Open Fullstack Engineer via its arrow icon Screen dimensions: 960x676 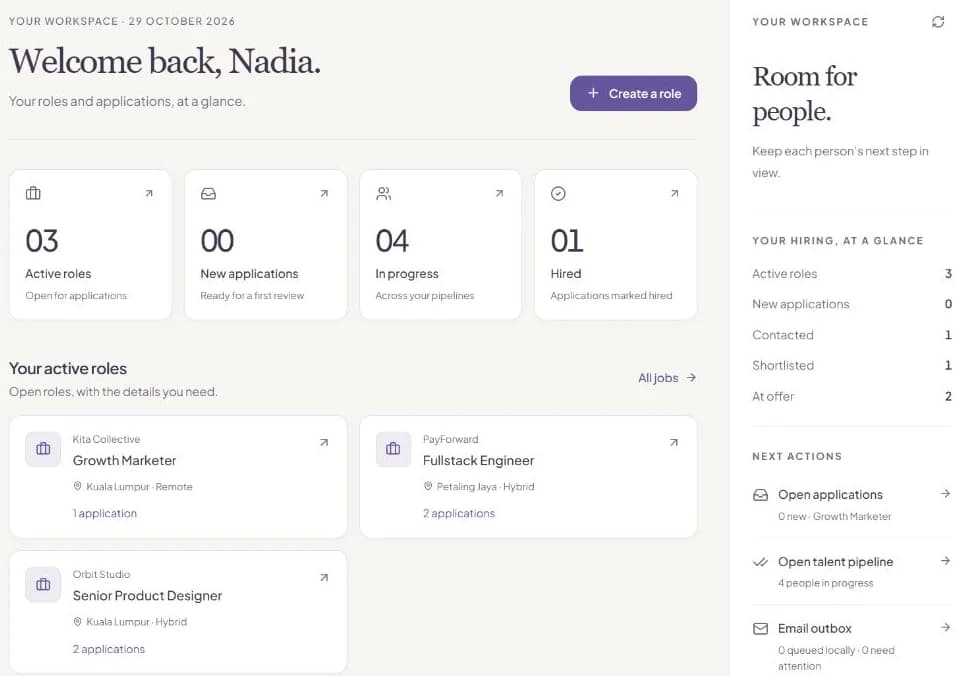tap(673, 442)
